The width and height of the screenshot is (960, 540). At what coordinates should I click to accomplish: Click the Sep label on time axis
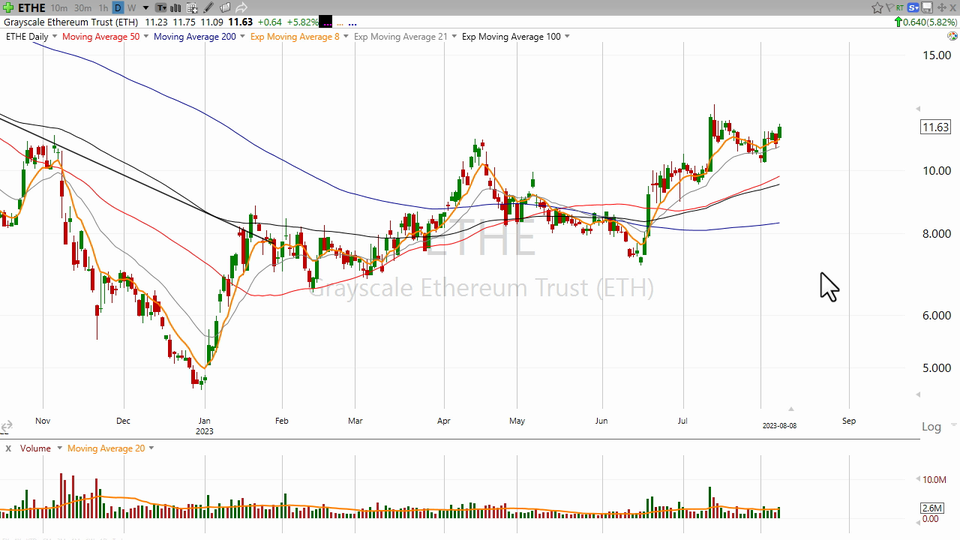pos(849,421)
